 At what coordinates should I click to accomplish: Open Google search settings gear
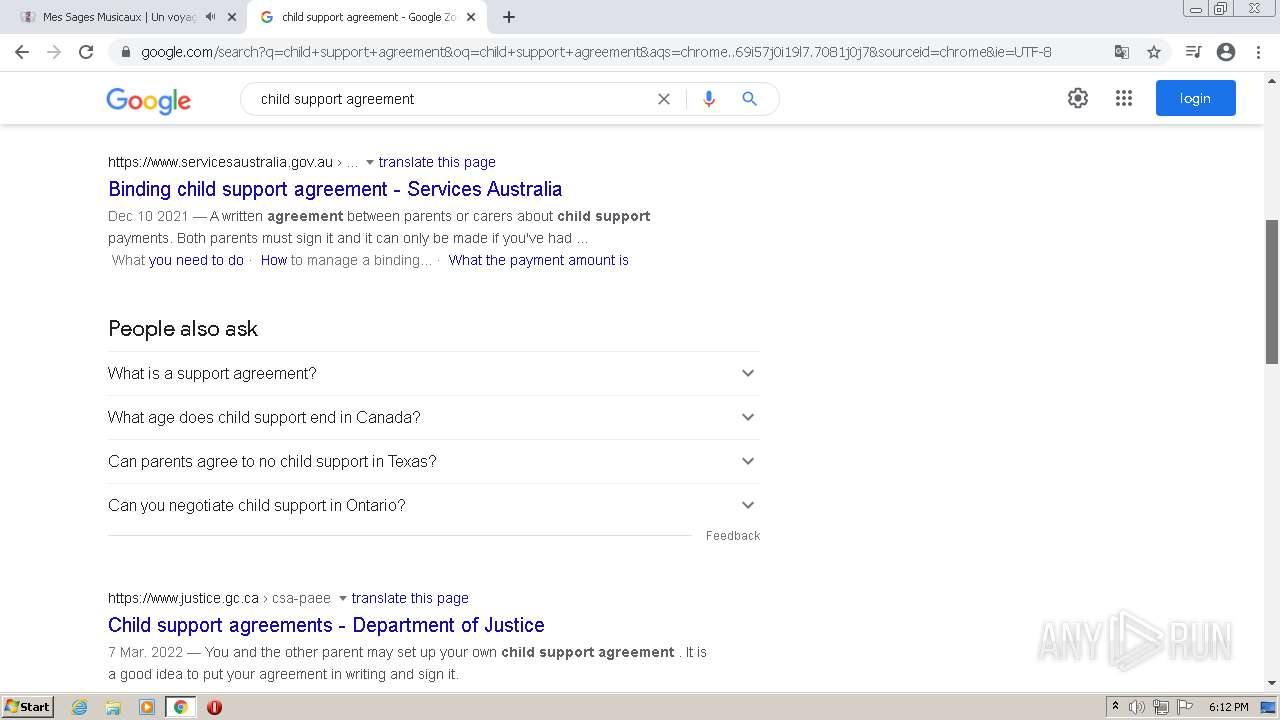point(1077,98)
